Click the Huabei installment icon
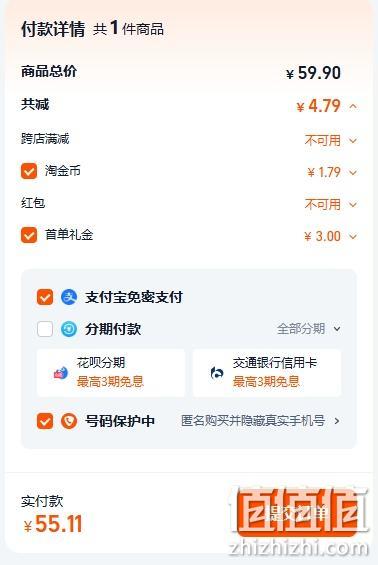 tap(61, 373)
